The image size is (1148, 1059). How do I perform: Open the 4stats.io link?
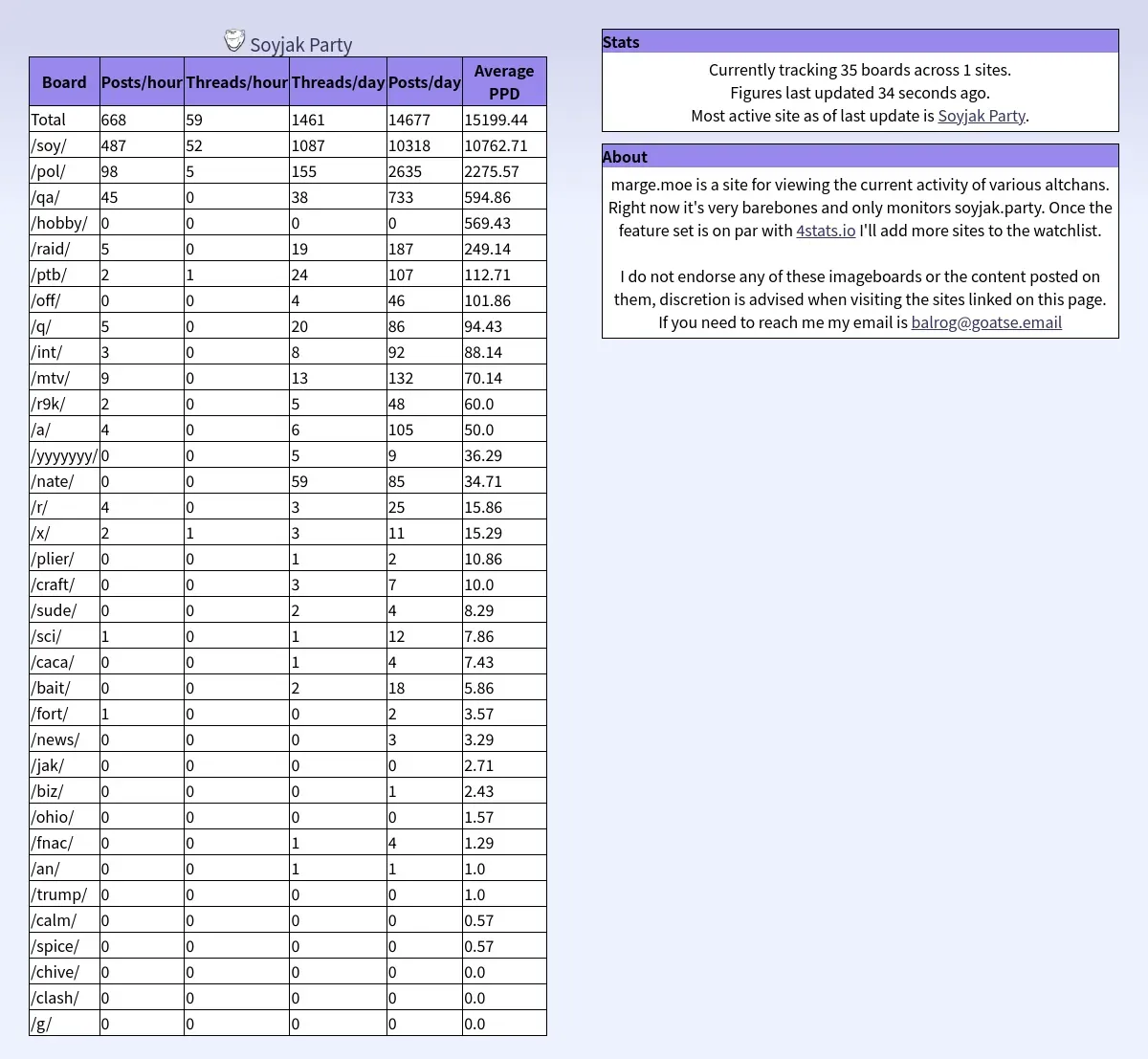coord(826,231)
